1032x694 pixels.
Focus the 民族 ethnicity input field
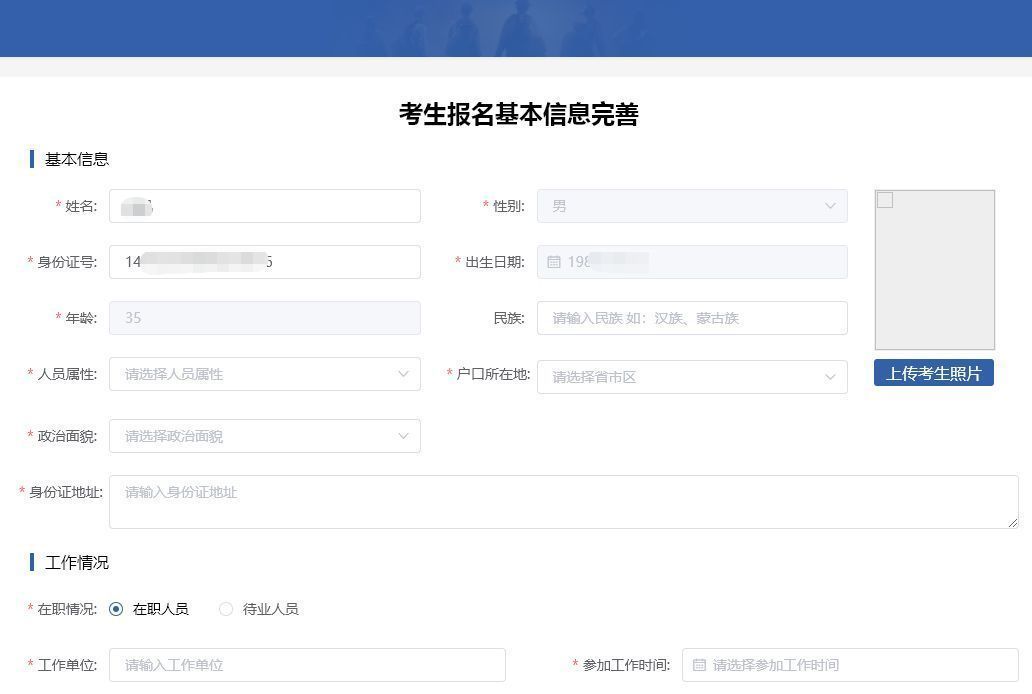click(x=692, y=318)
